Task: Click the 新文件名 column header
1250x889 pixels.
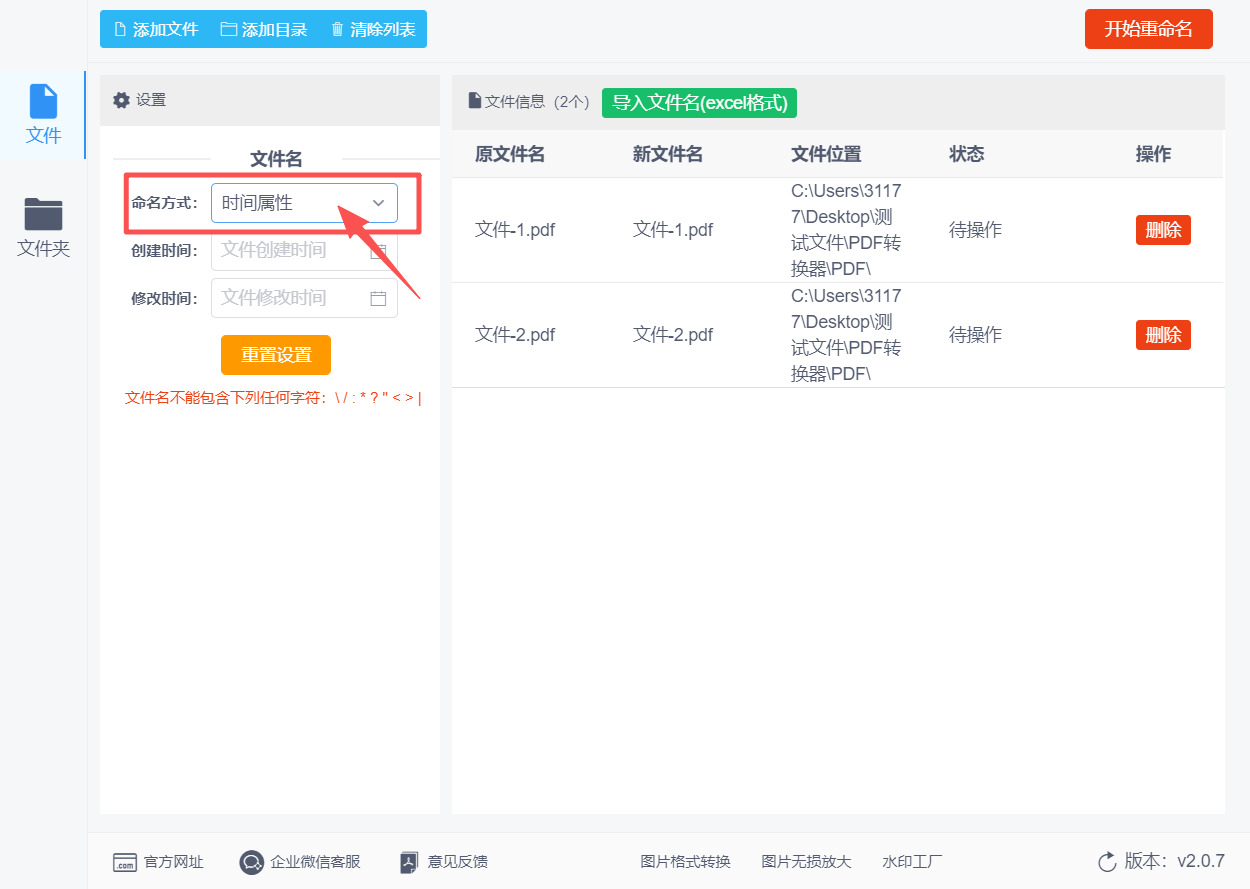Action: pyautogui.click(x=668, y=154)
